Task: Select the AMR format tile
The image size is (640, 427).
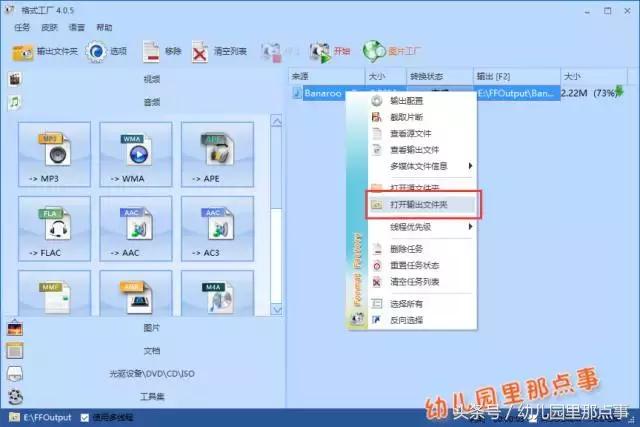Action: click(x=136, y=293)
